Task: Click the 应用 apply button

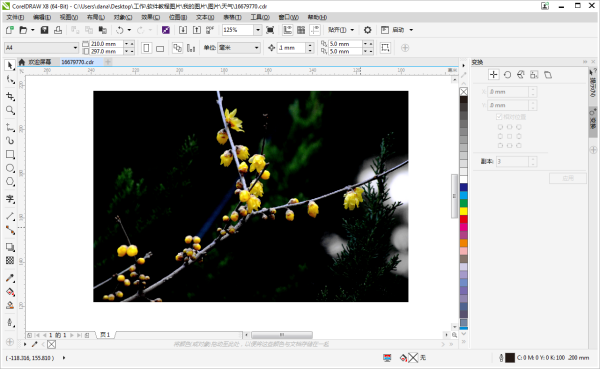Action: (x=568, y=178)
